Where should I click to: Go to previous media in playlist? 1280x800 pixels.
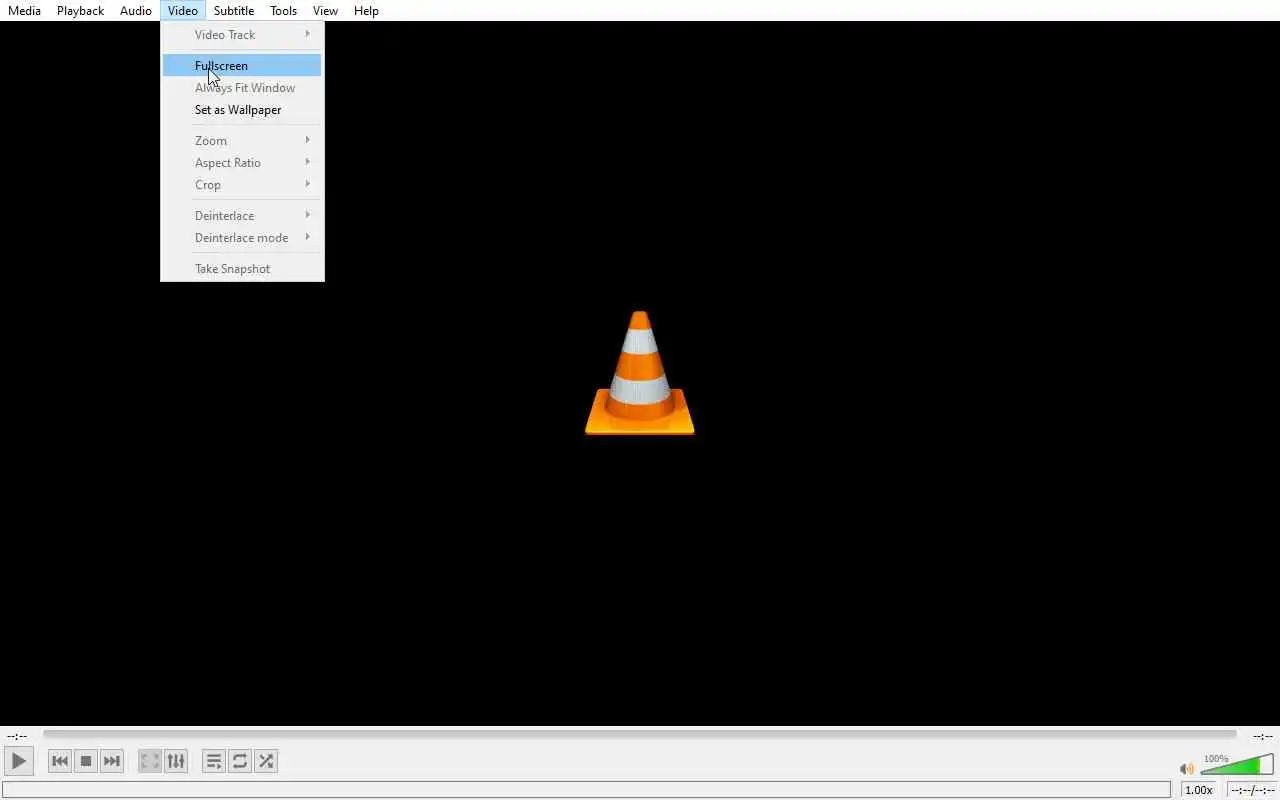point(60,761)
